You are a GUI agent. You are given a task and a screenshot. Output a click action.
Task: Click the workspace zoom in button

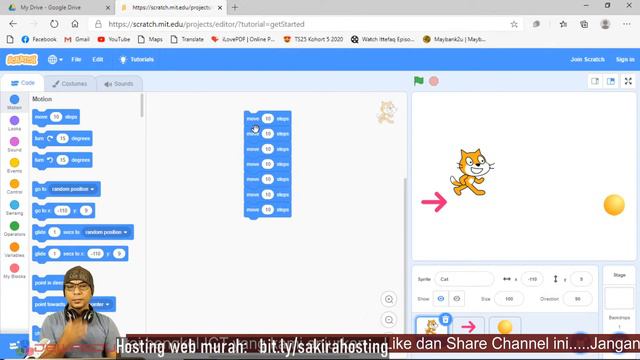pyautogui.click(x=389, y=299)
